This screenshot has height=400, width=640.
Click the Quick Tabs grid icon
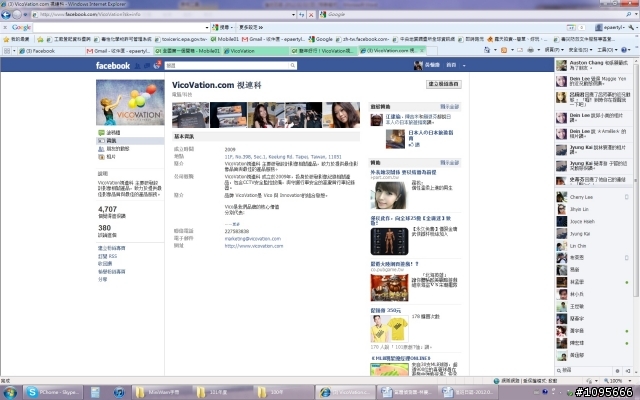pyautogui.click(x=7, y=51)
